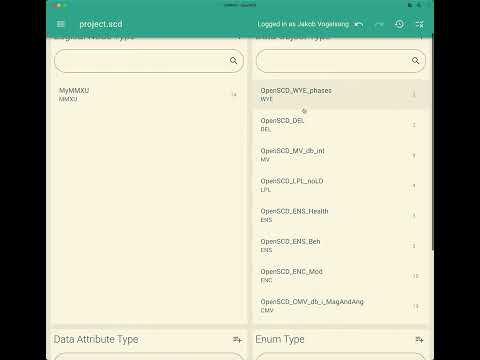Select the MyMMXU logical node type
Image resolution: width=480 pixels, height=360 pixels.
pos(149,95)
